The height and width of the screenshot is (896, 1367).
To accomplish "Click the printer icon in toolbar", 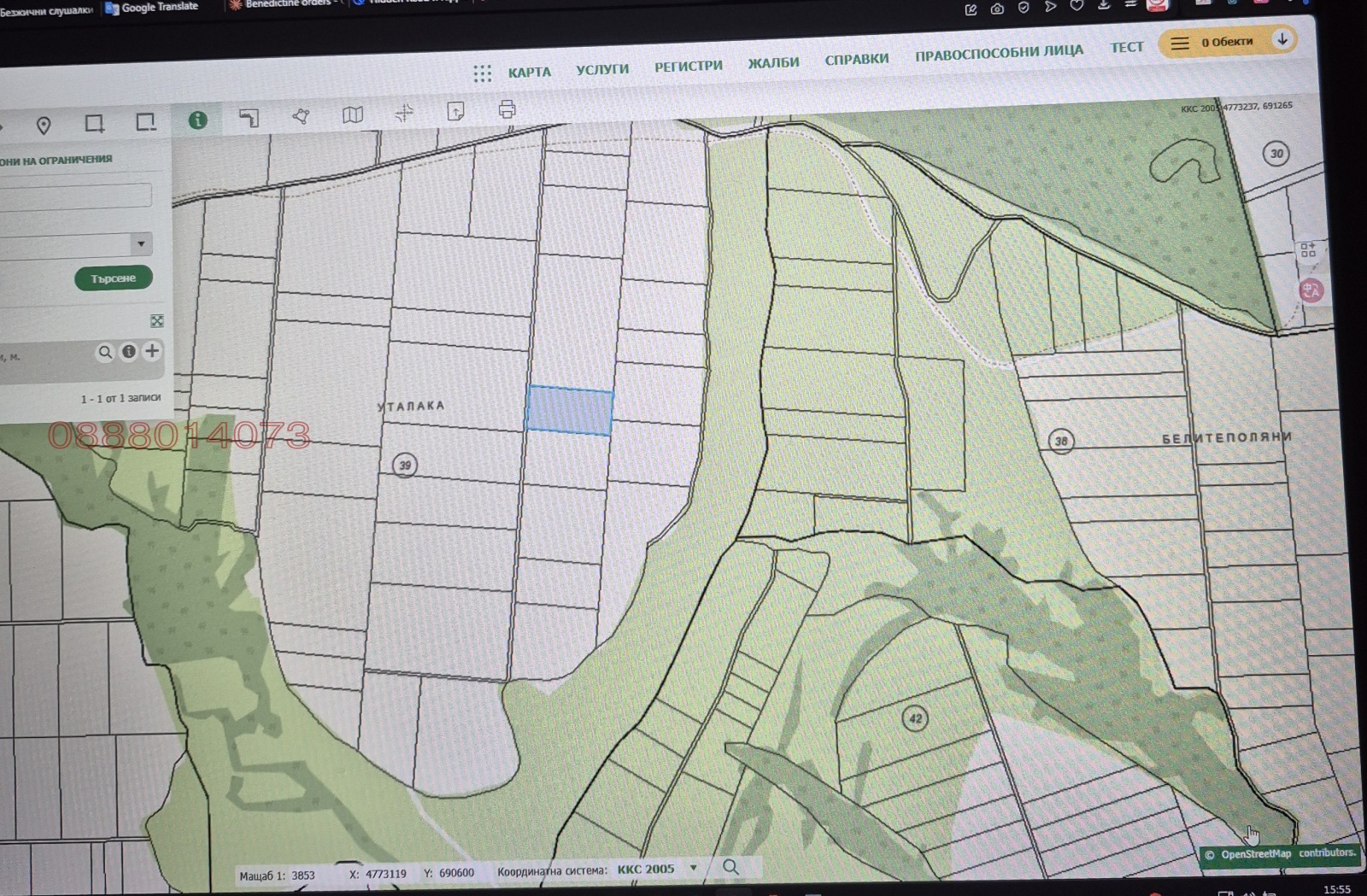I will (x=507, y=109).
